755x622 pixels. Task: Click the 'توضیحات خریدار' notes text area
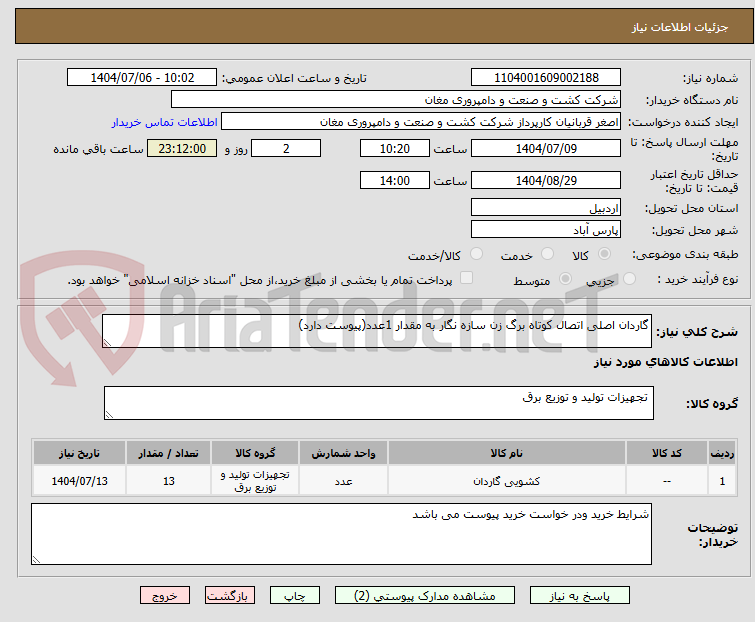click(342, 534)
